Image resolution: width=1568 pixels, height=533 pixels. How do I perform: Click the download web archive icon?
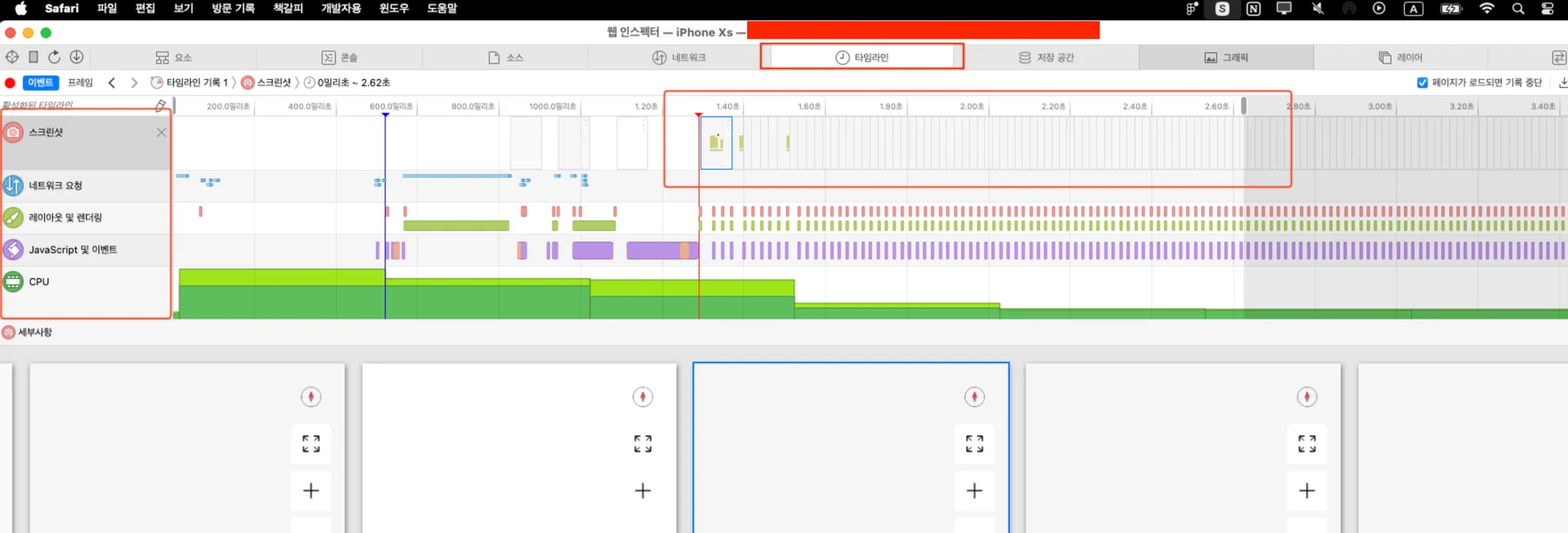tap(77, 57)
